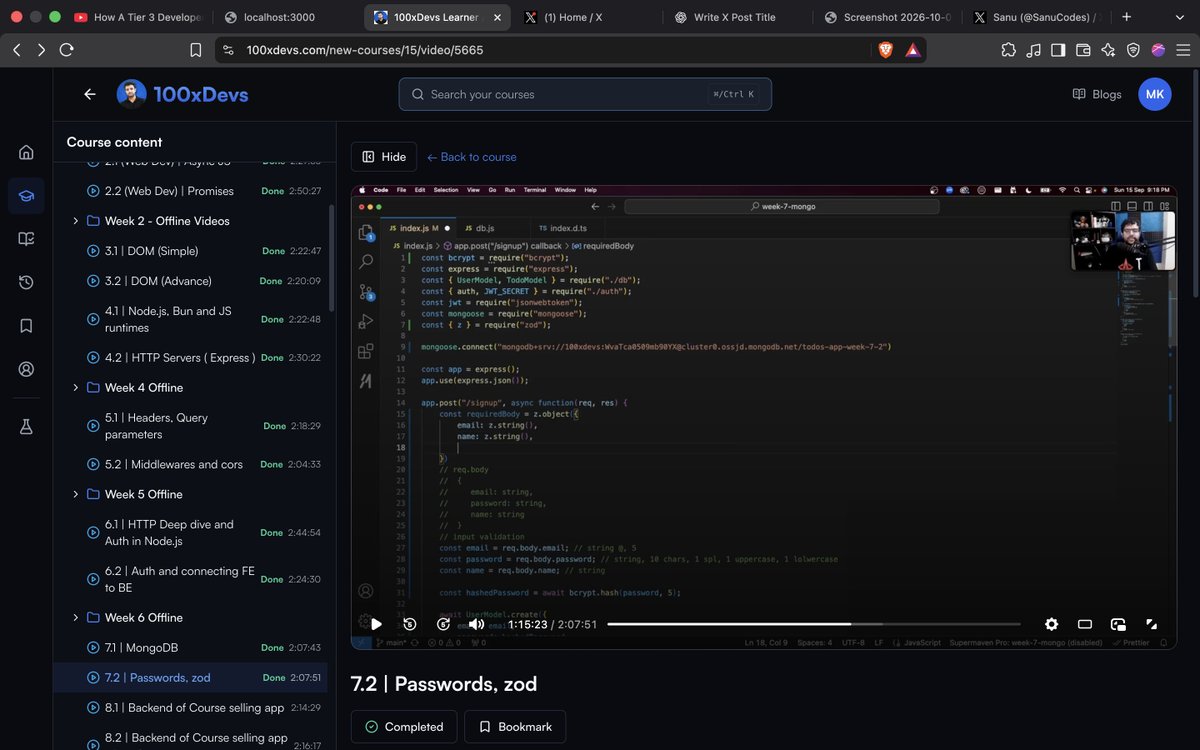This screenshot has width=1200, height=750.
Task: Switch to the YouTube Tier 3 Developer tab
Action: click(138, 17)
